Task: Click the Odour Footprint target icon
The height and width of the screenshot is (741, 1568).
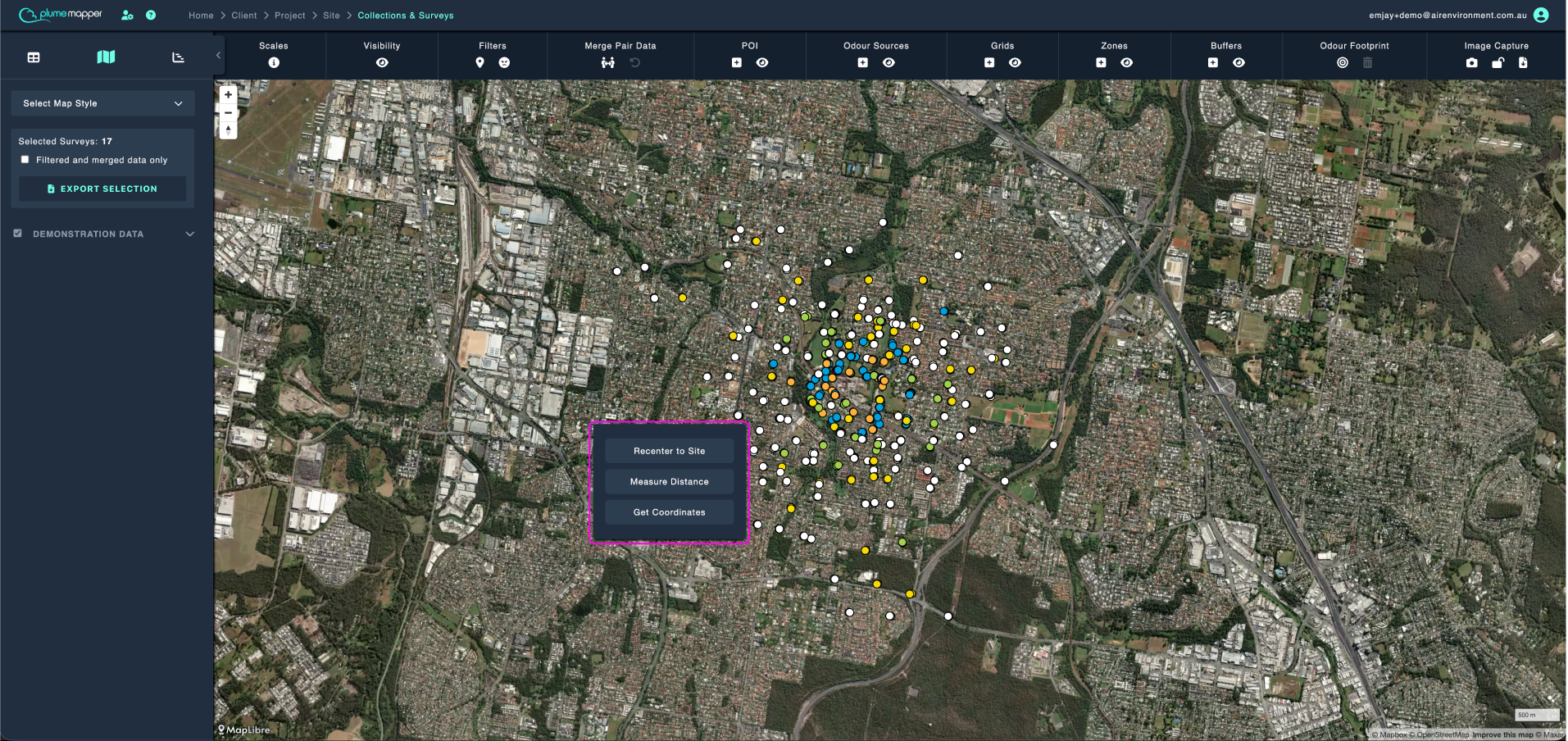Action: coord(1343,62)
